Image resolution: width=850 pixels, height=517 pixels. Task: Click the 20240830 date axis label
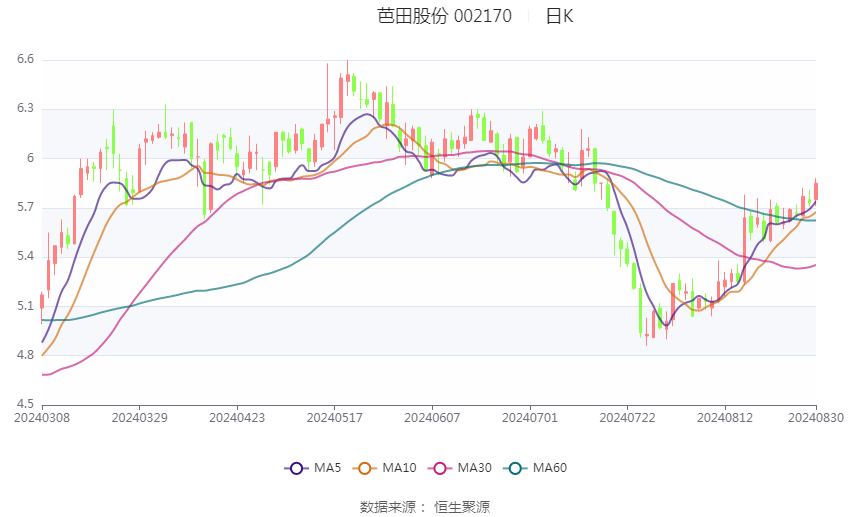[816, 418]
